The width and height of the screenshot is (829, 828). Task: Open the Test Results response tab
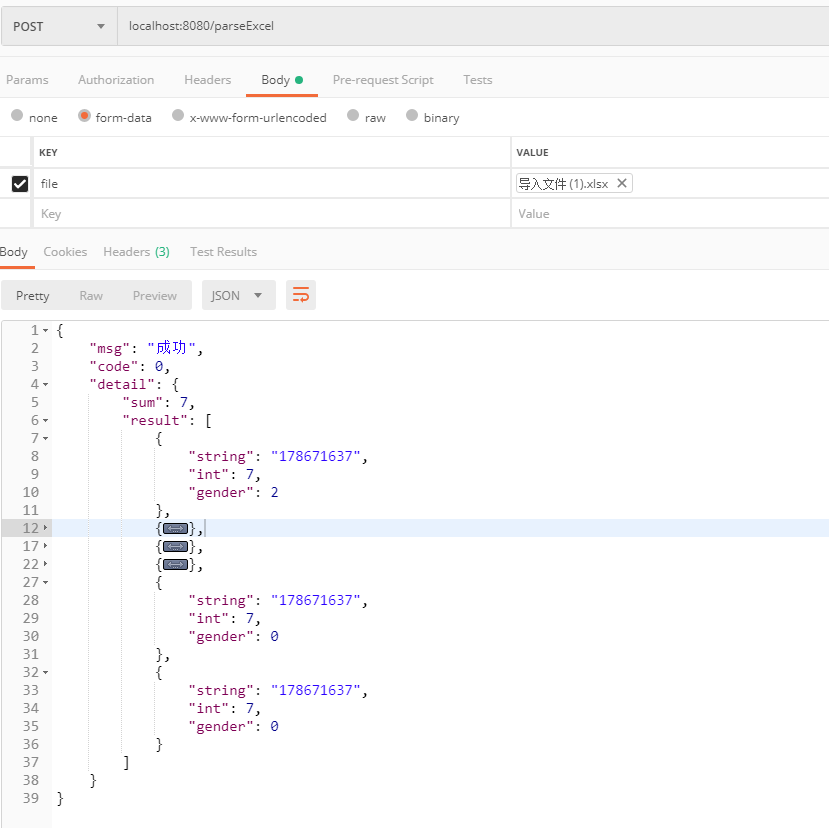pyautogui.click(x=223, y=251)
